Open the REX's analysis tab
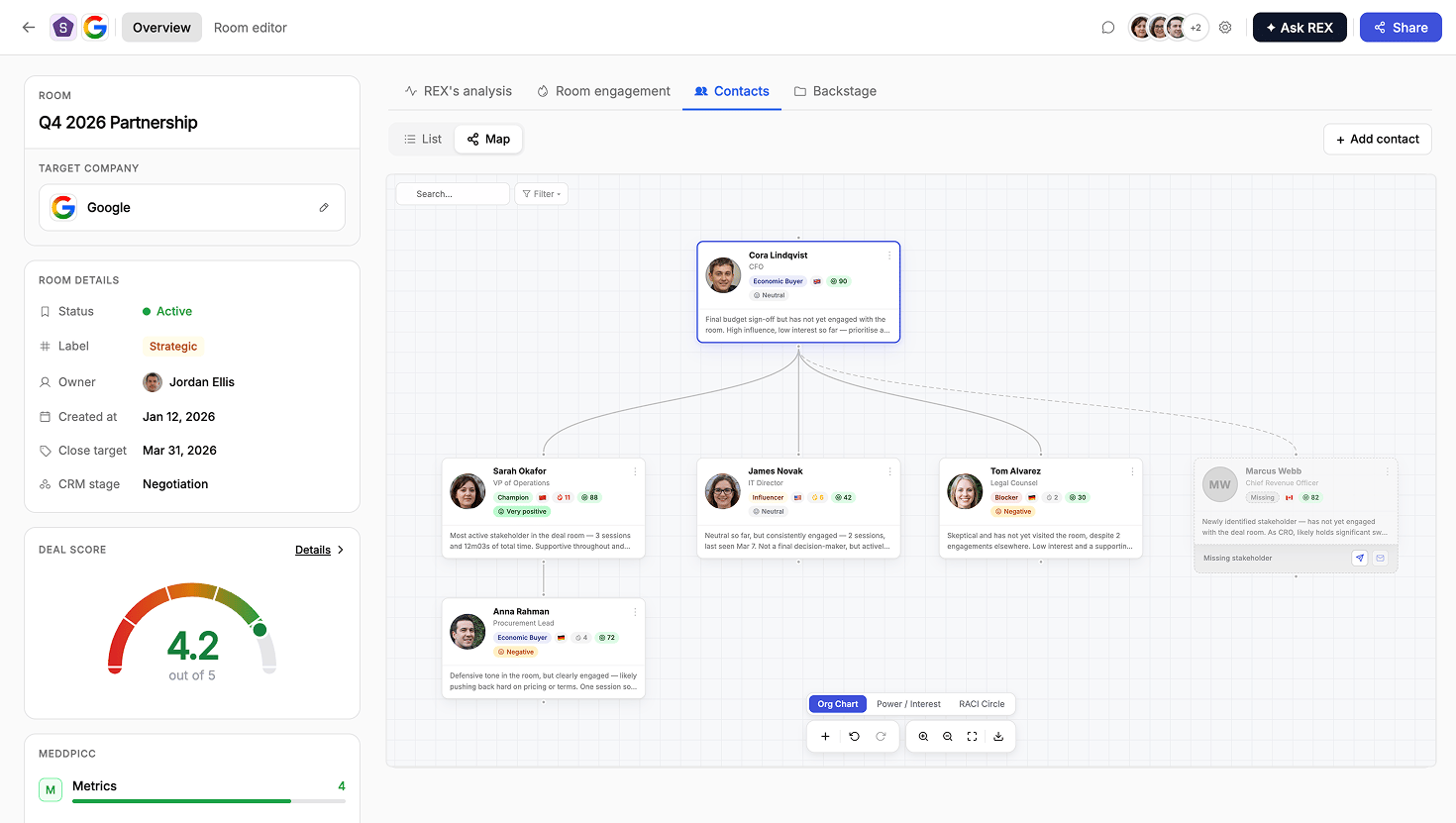1456x823 pixels. pyautogui.click(x=459, y=91)
